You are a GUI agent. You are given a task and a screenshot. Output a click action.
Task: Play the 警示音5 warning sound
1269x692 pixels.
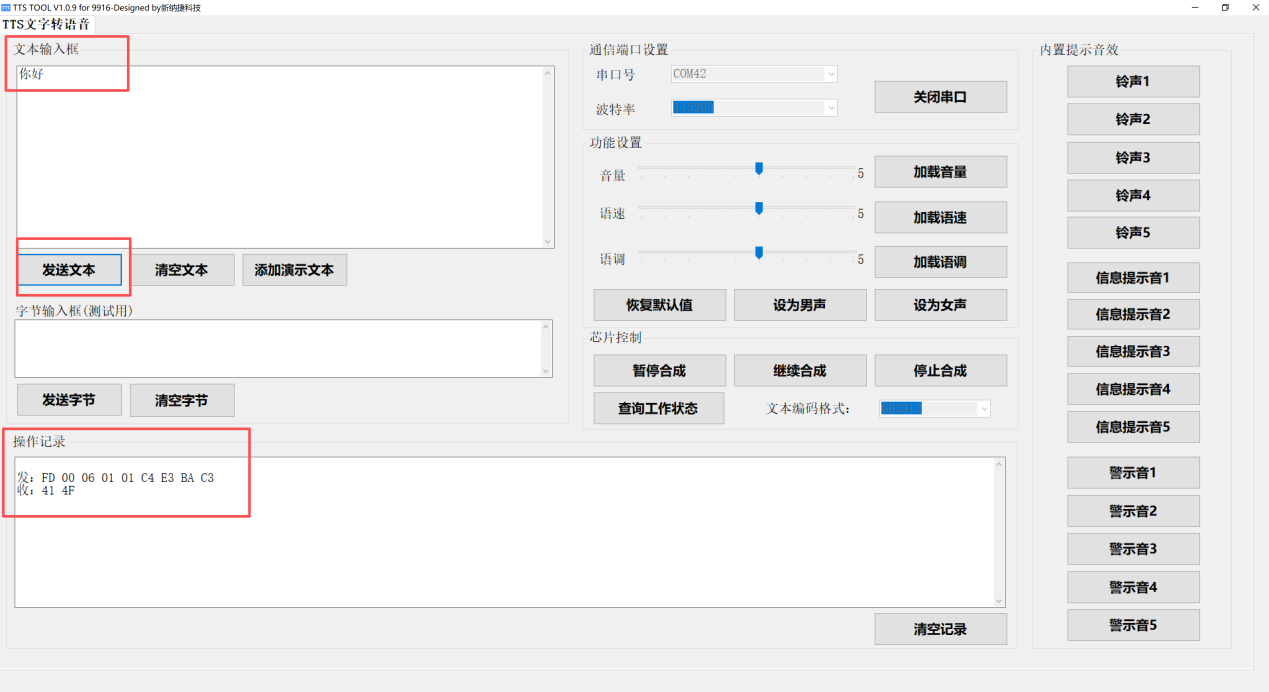coord(1133,624)
